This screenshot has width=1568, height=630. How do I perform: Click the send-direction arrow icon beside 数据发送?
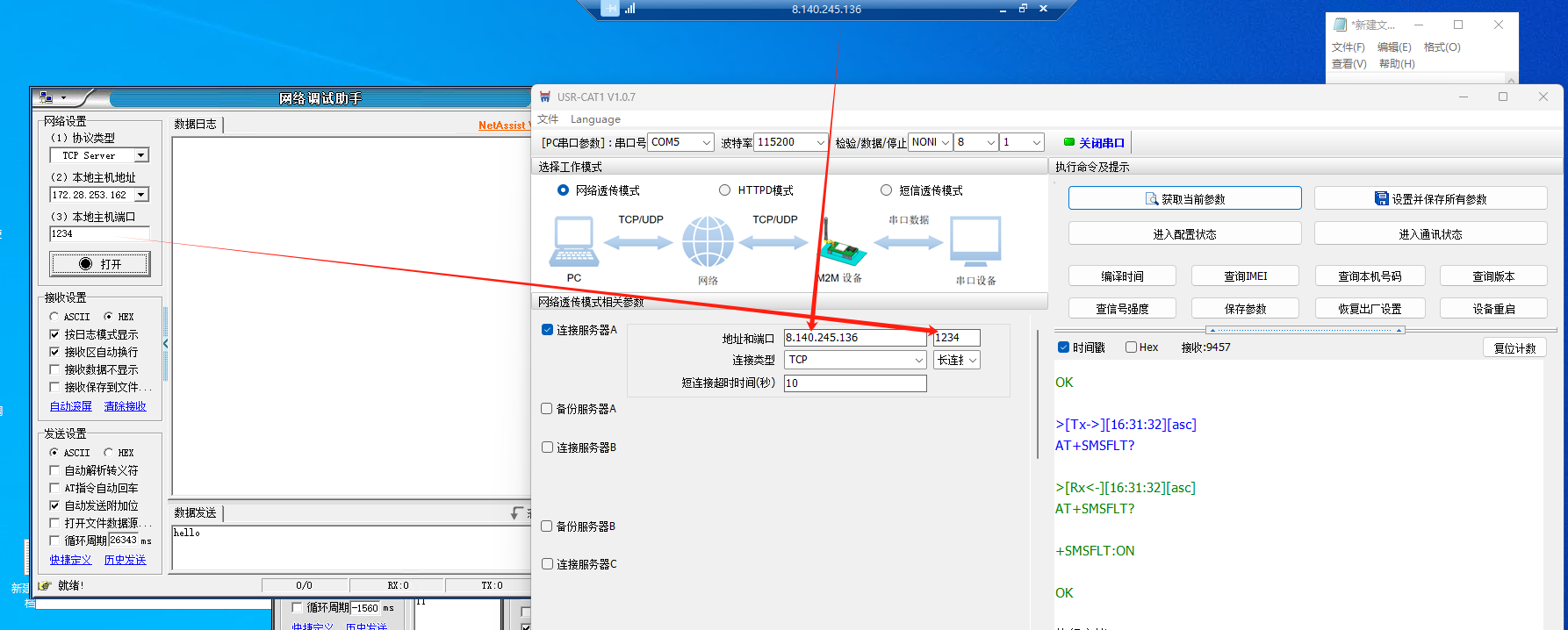tap(517, 512)
